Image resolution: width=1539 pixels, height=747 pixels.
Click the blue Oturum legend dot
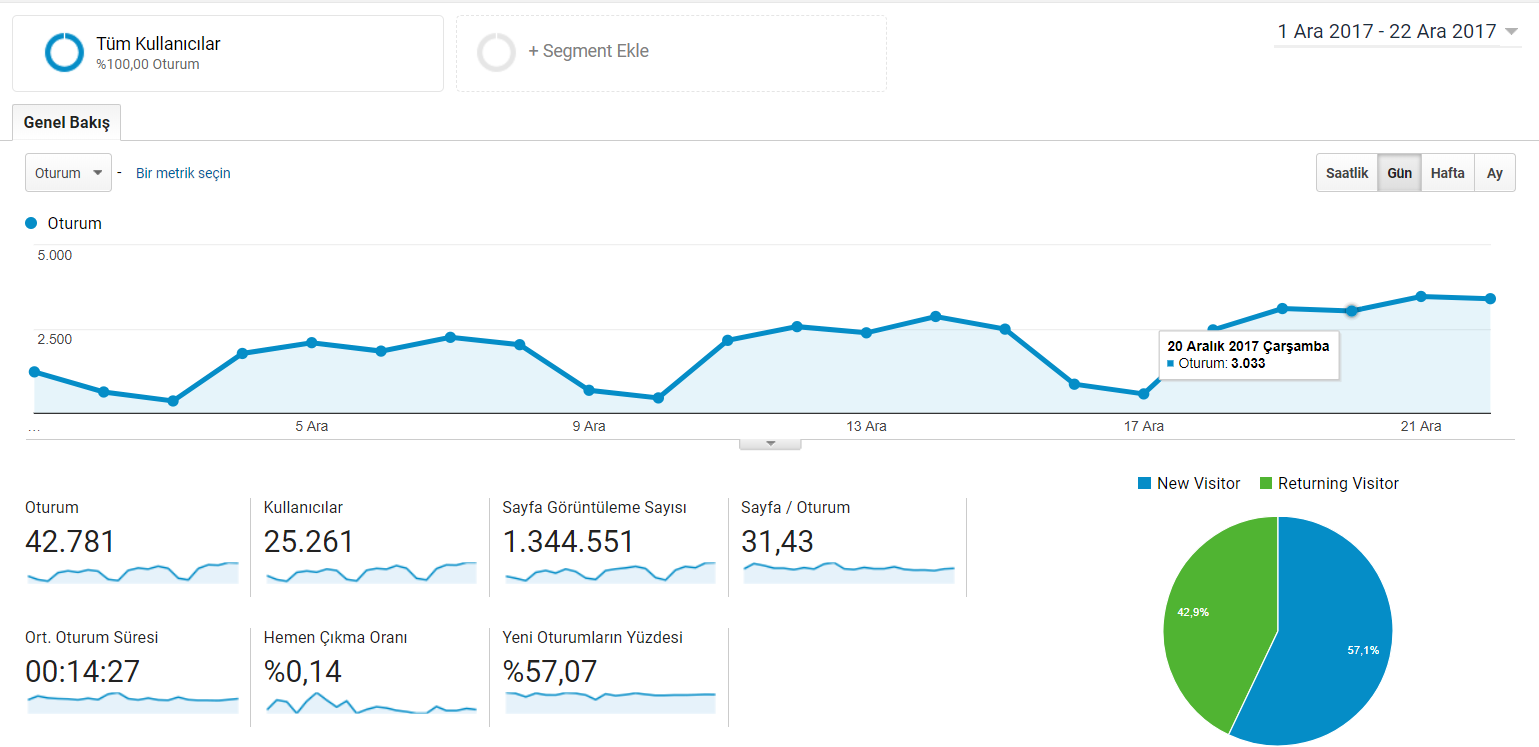(31, 223)
